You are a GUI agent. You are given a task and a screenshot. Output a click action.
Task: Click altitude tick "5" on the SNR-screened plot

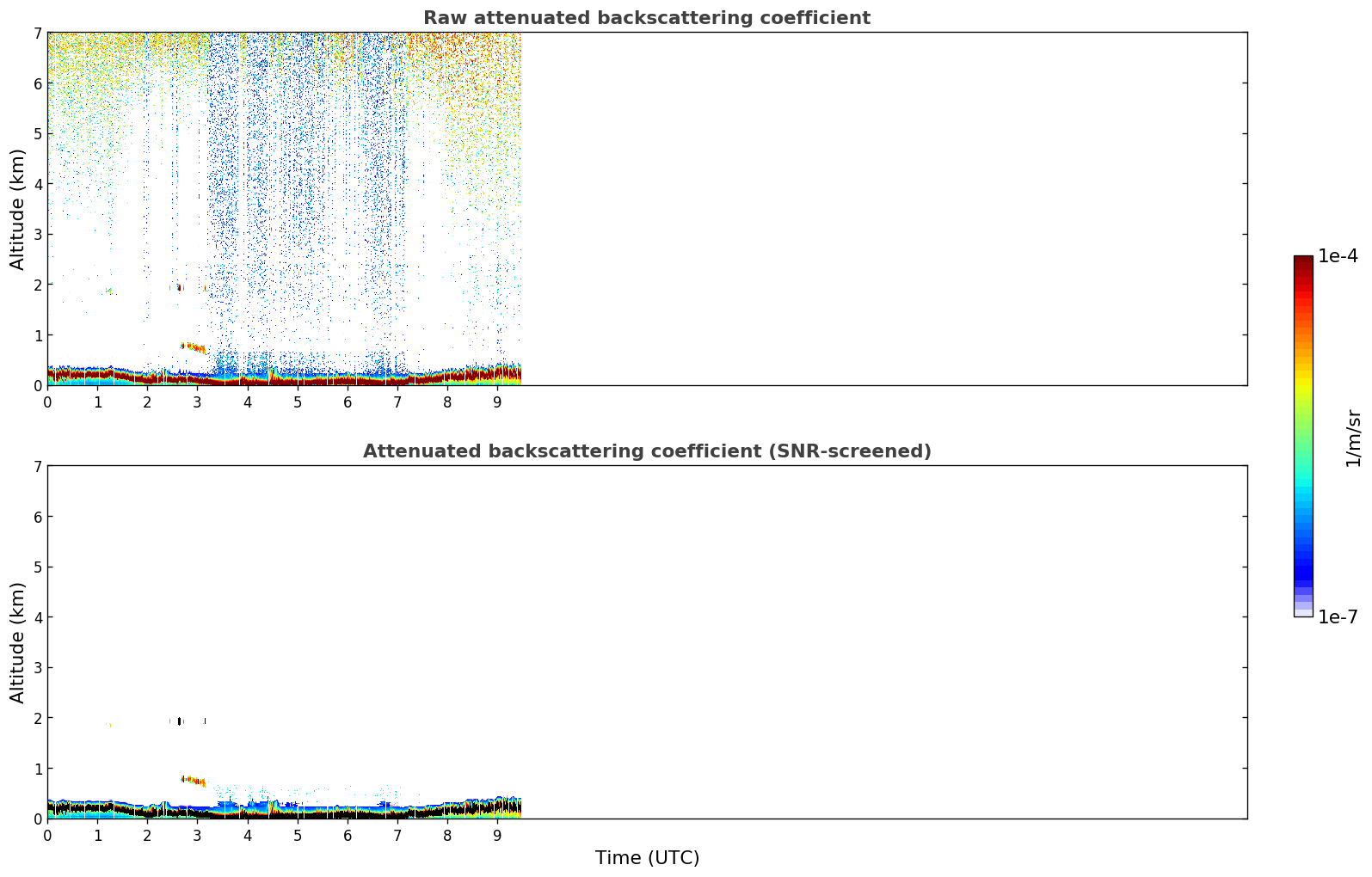(x=38, y=567)
